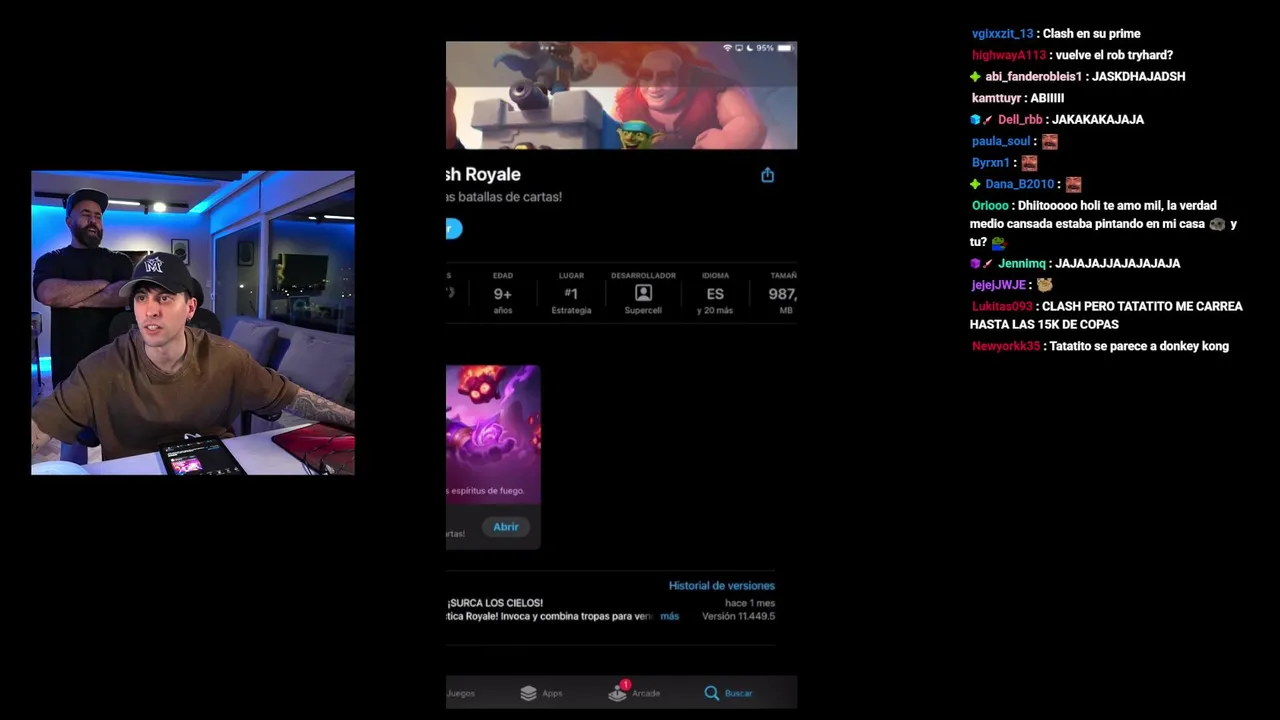Click chat username Dana_B2010

1019,184
